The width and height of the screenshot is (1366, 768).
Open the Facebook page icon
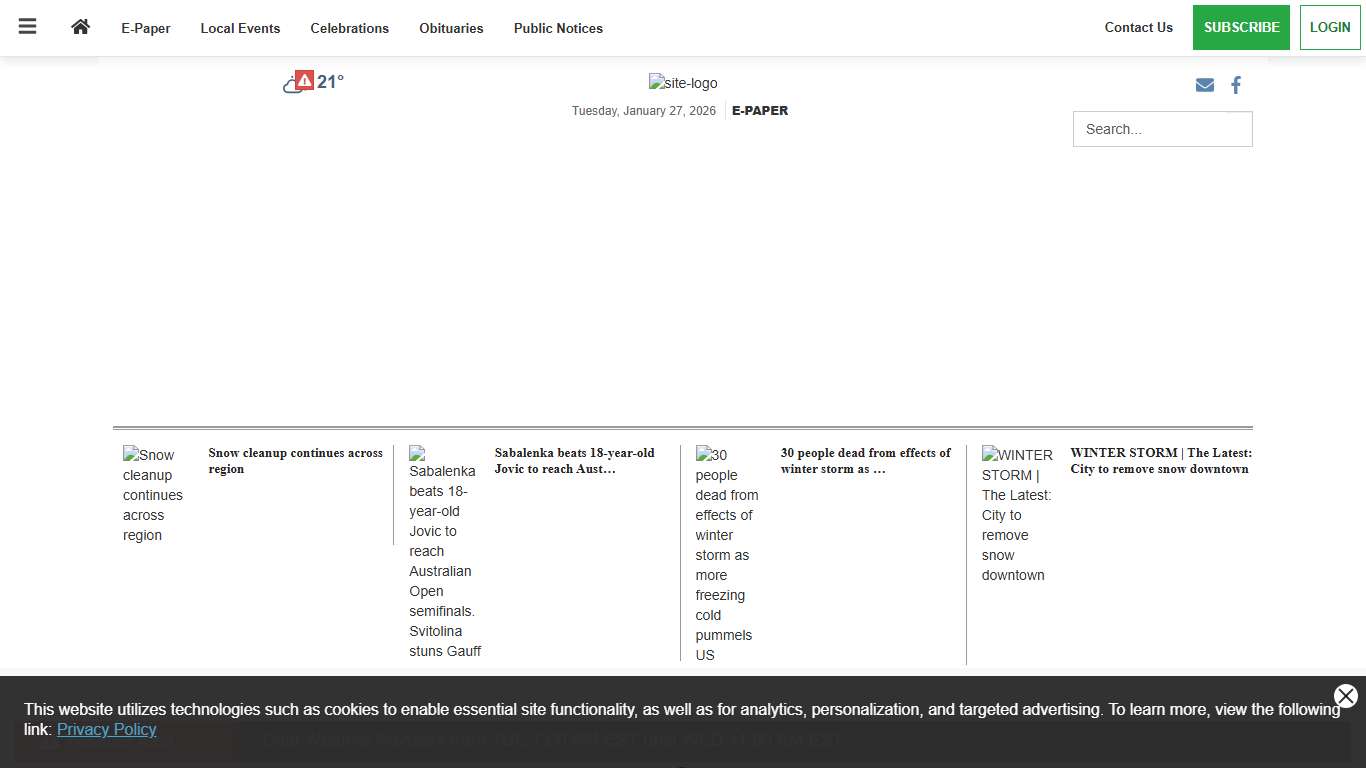1236,85
